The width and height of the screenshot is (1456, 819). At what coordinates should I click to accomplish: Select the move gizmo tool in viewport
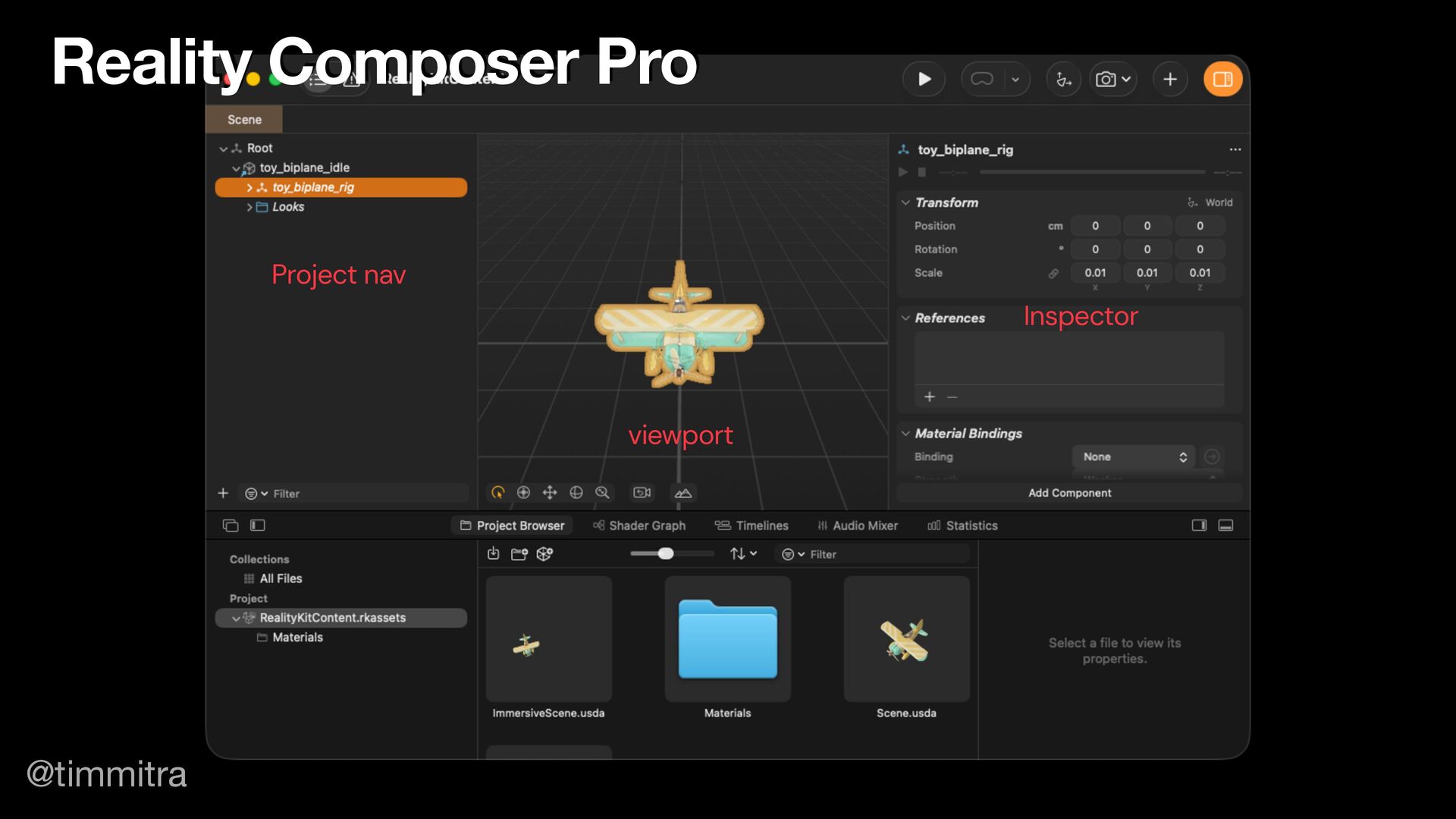(550, 493)
